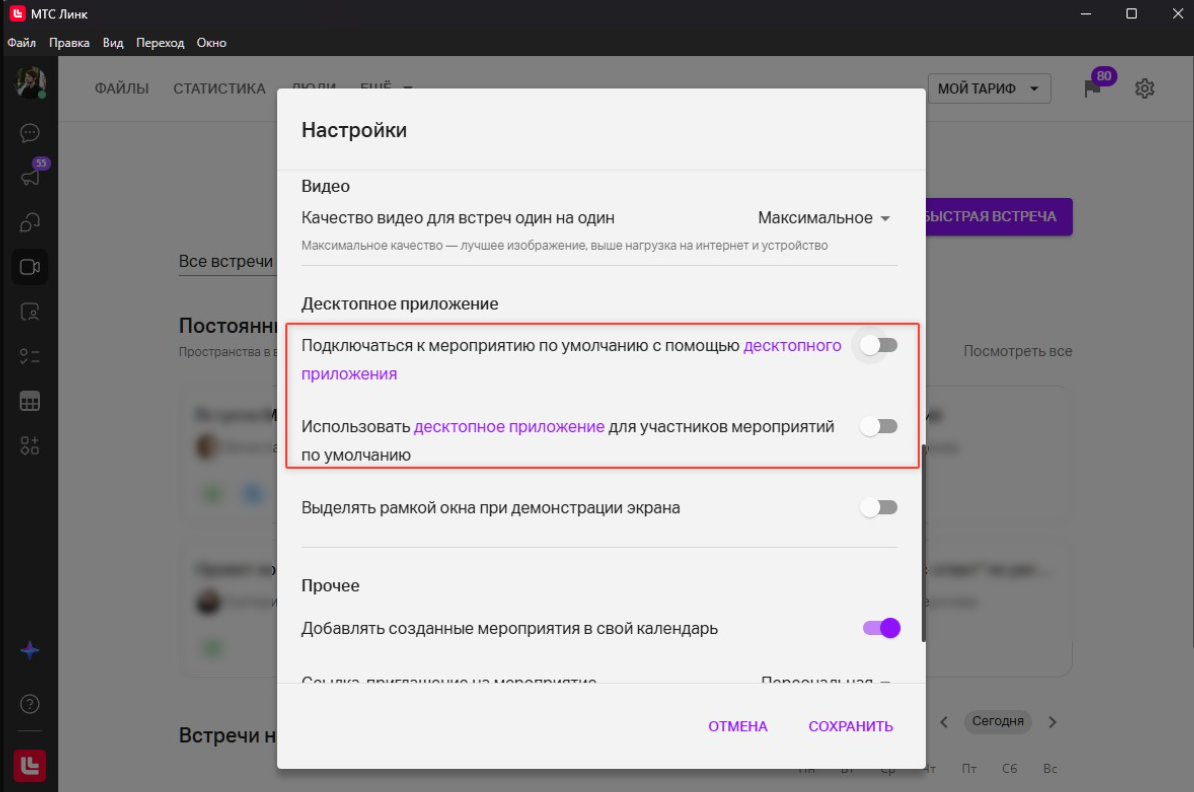This screenshot has height=792, width=1194.
Task: Open settings gear icon at top right
Action: [1145, 88]
